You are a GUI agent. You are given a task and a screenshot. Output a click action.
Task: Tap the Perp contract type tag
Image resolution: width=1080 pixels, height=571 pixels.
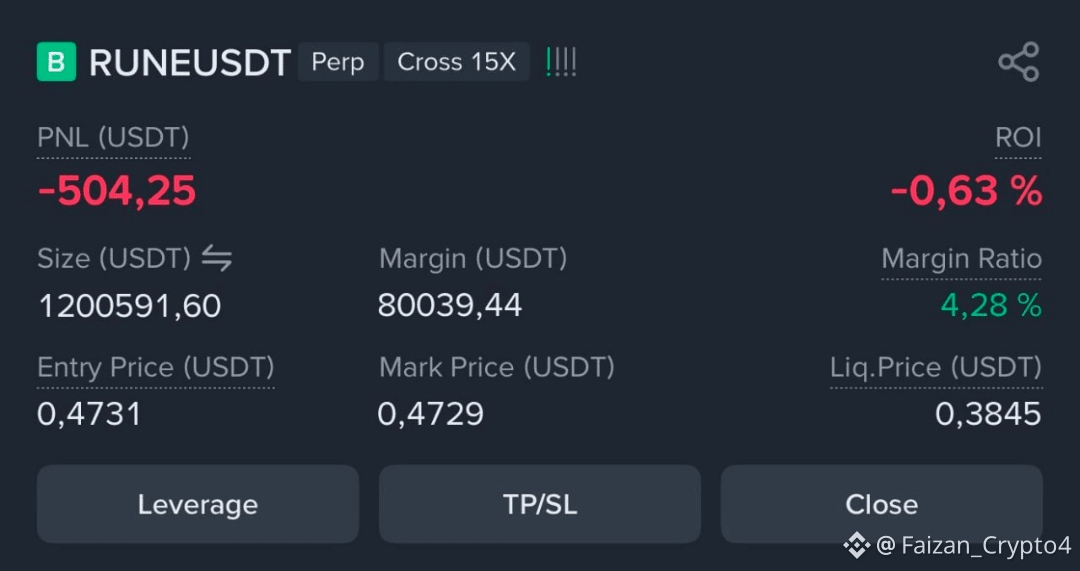coord(338,62)
